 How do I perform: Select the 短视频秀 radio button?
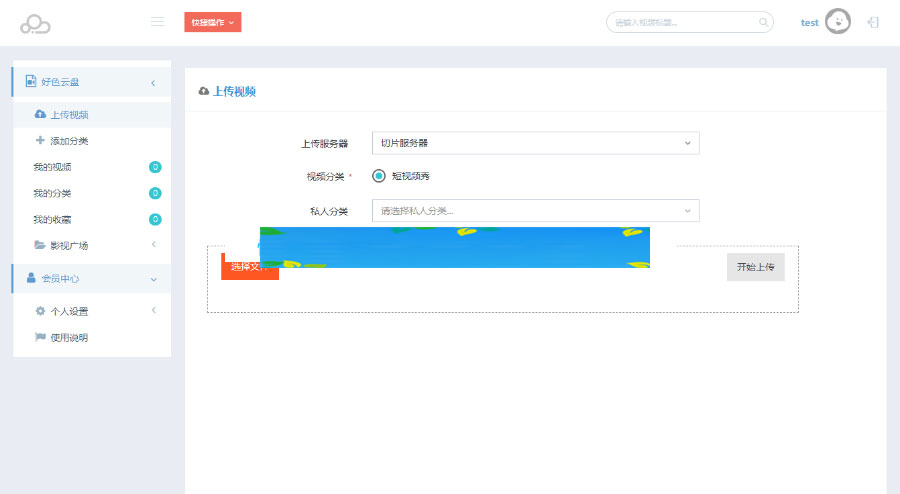tap(379, 176)
